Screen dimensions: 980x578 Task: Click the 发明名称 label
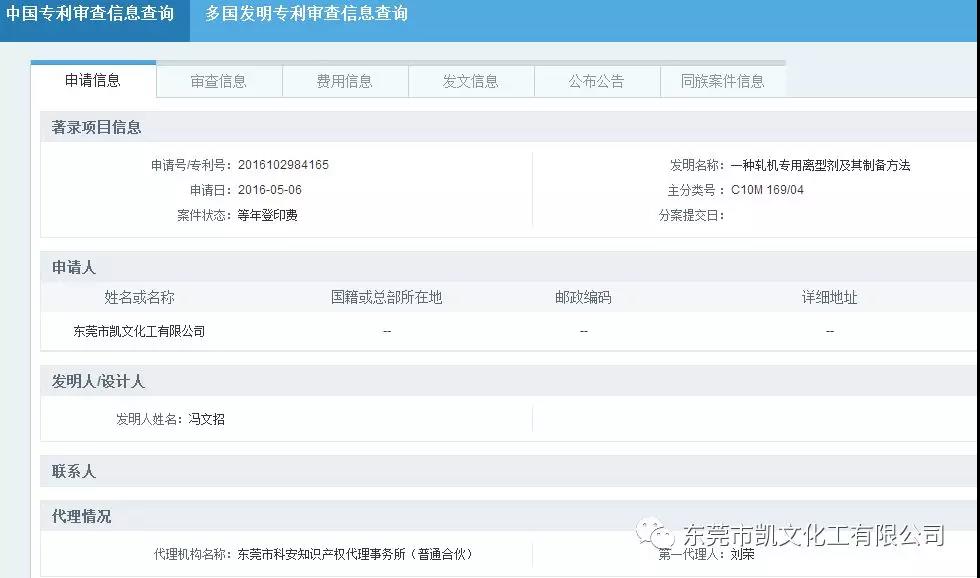697,165
